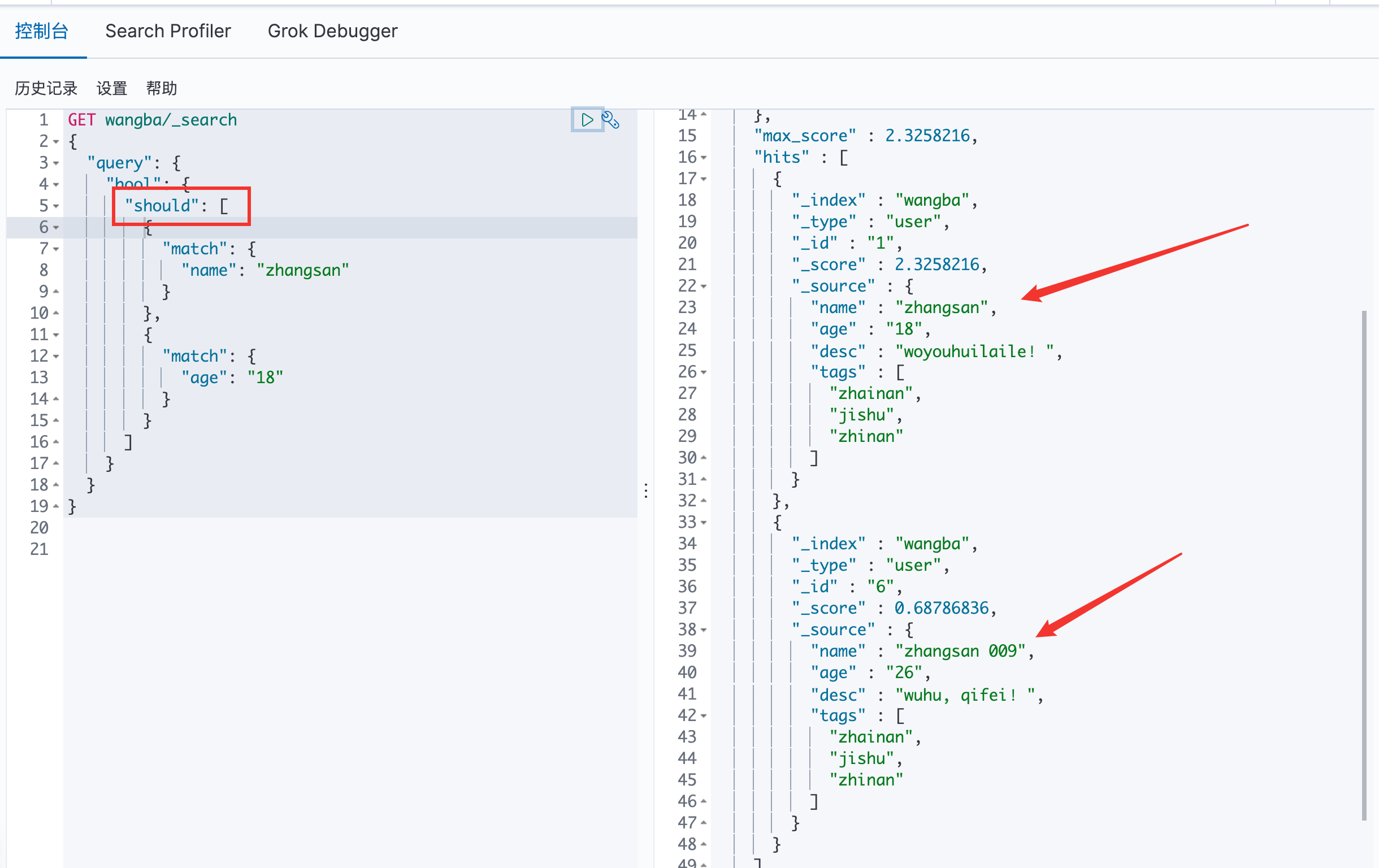1379x868 pixels.
Task: Collapse the should array at editor line 5
Action: [56, 206]
